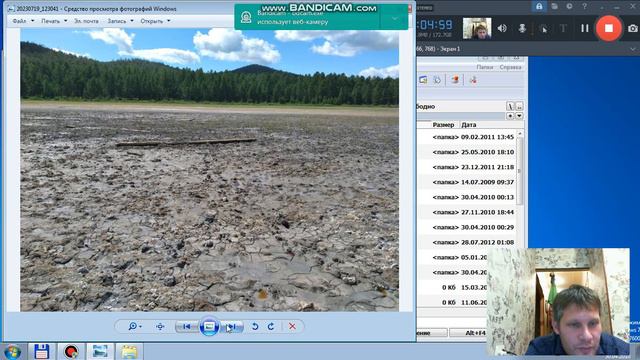Select the folder row dated 30.04.2010 00:29

pyautogui.click(x=467, y=227)
